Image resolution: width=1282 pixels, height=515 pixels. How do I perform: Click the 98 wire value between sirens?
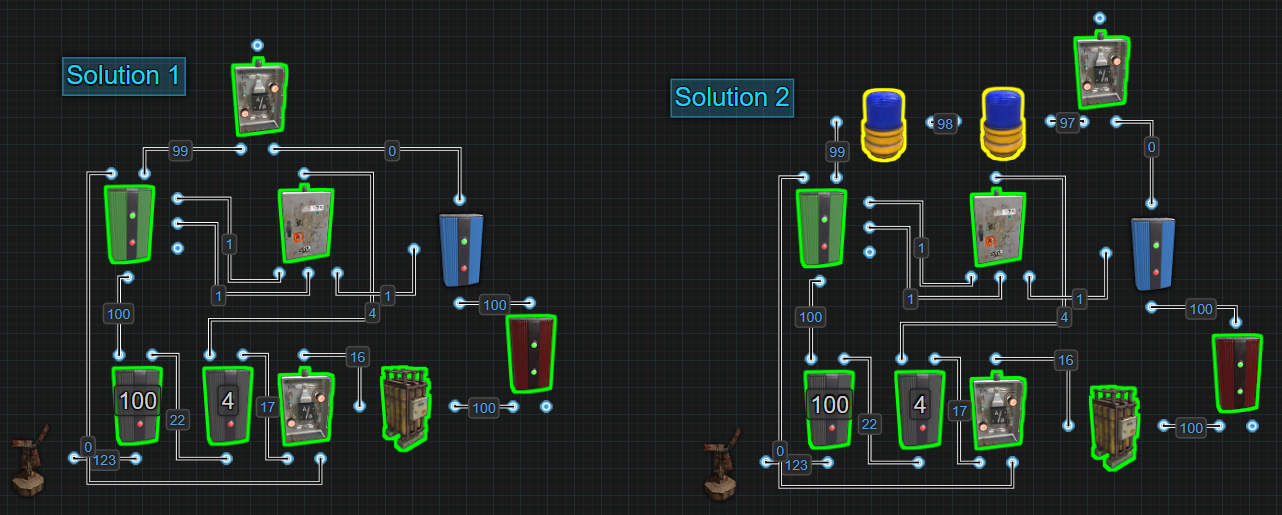pos(944,123)
